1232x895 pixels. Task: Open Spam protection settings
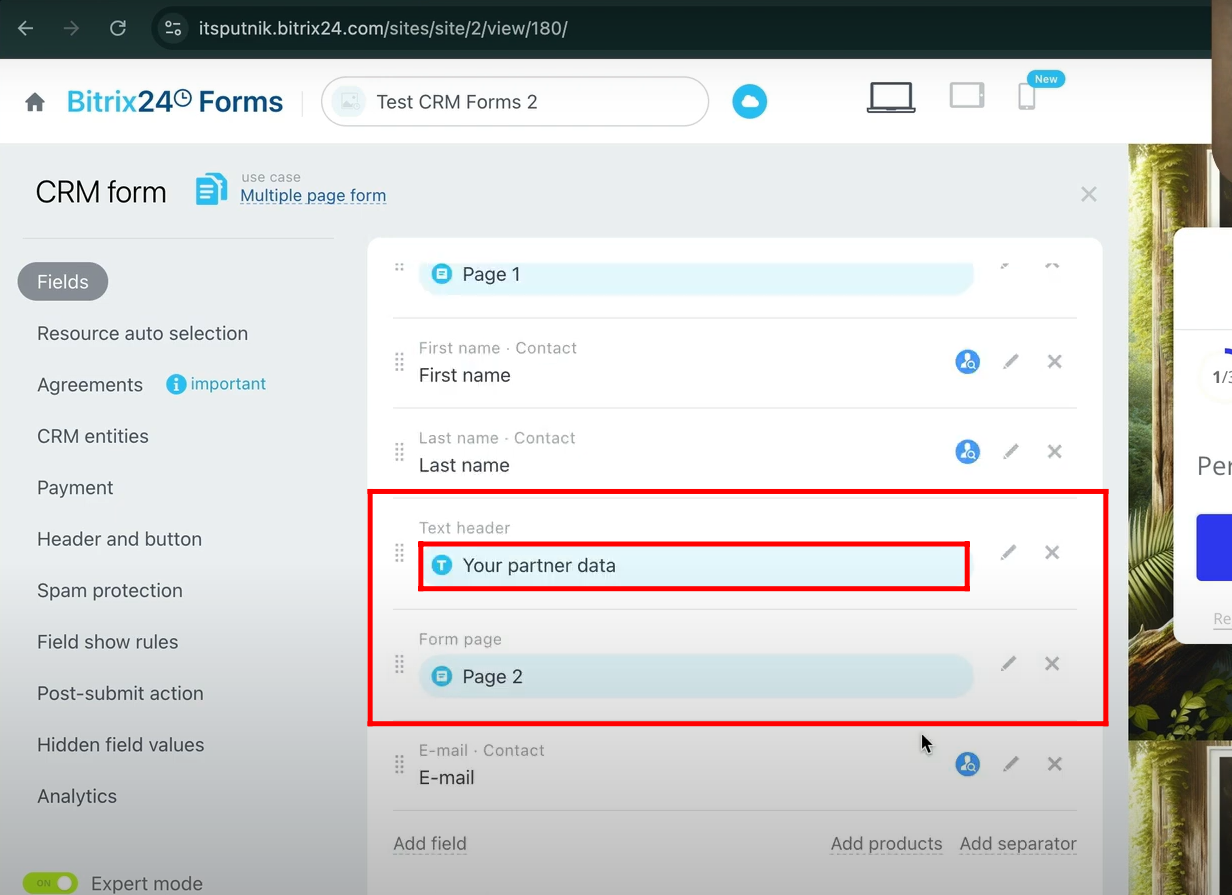coord(110,591)
